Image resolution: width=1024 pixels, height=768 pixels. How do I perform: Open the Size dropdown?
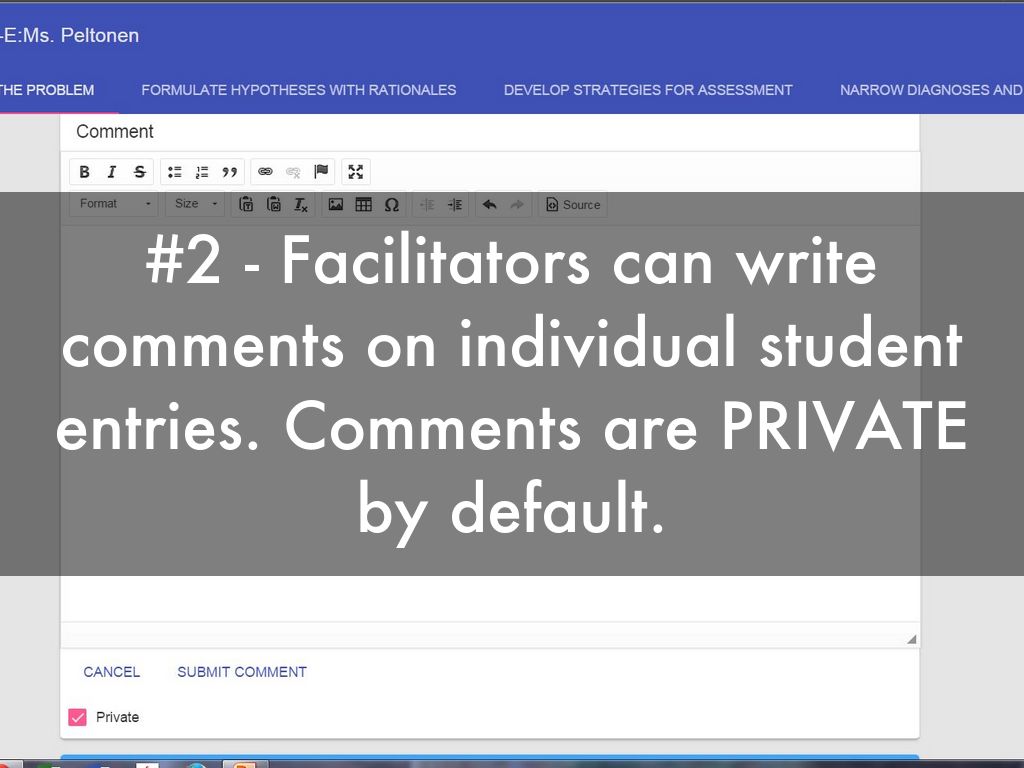(x=195, y=204)
